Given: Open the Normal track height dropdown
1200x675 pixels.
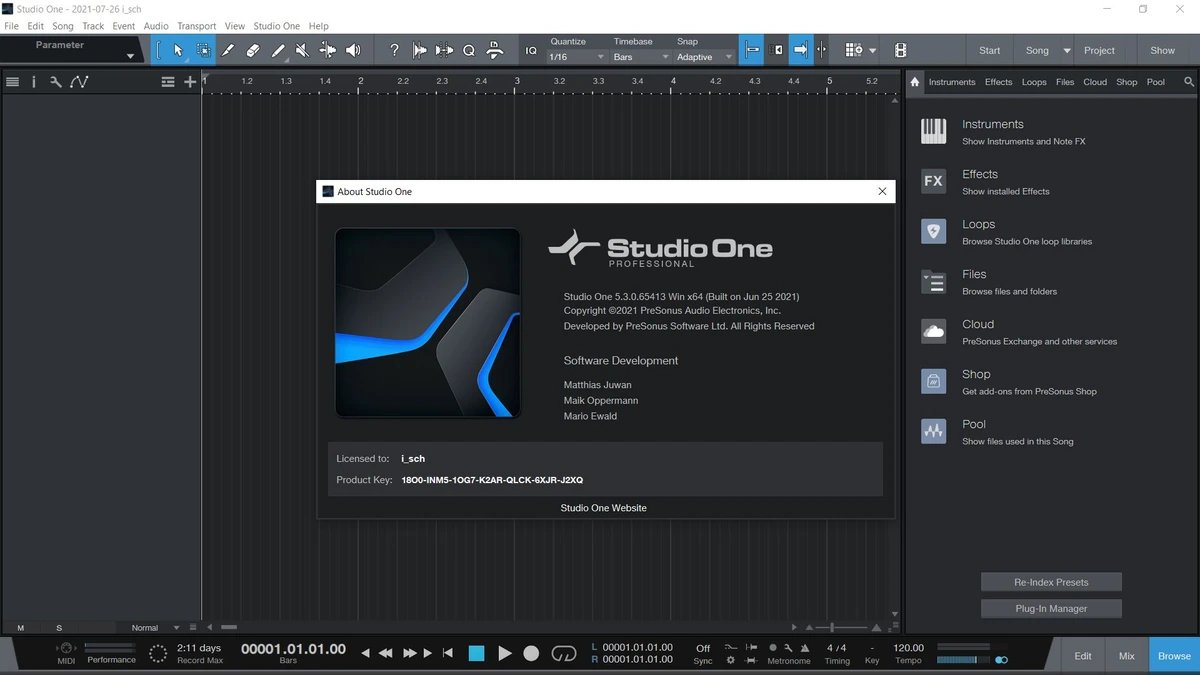Looking at the screenshot, I should (156, 628).
